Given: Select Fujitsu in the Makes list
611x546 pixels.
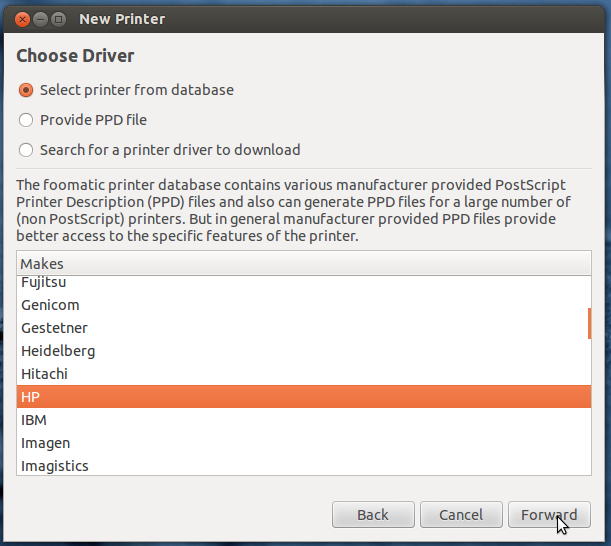Looking at the screenshot, I should click(304, 282).
